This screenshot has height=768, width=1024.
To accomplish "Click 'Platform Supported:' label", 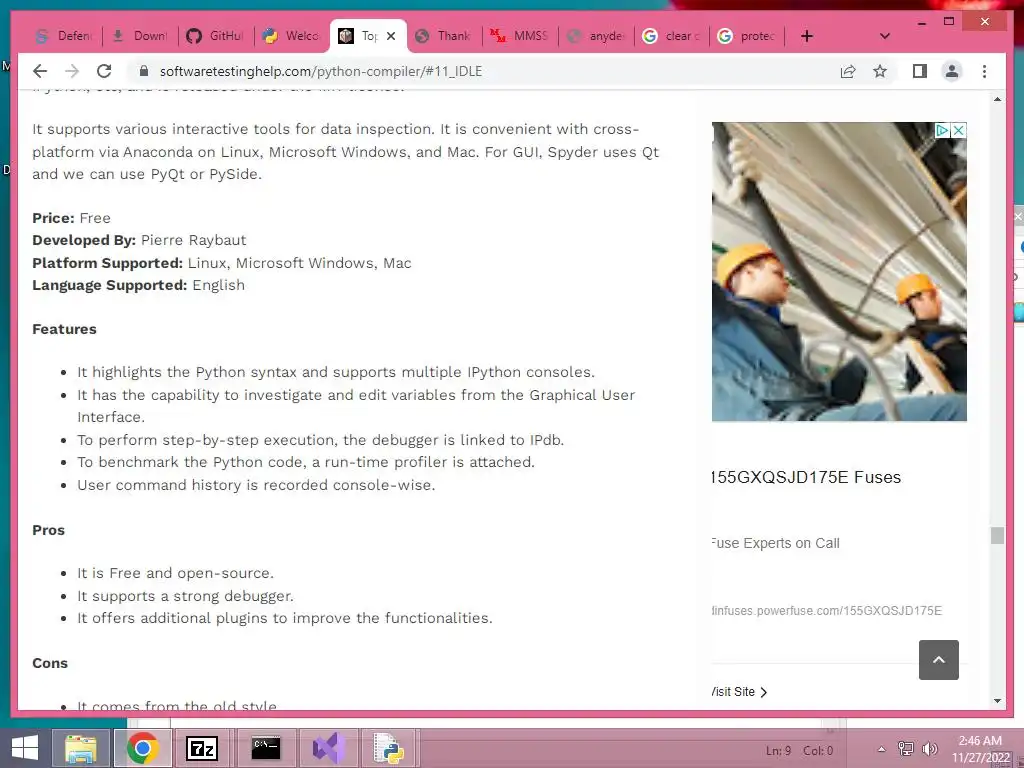I will pyautogui.click(x=108, y=263).
